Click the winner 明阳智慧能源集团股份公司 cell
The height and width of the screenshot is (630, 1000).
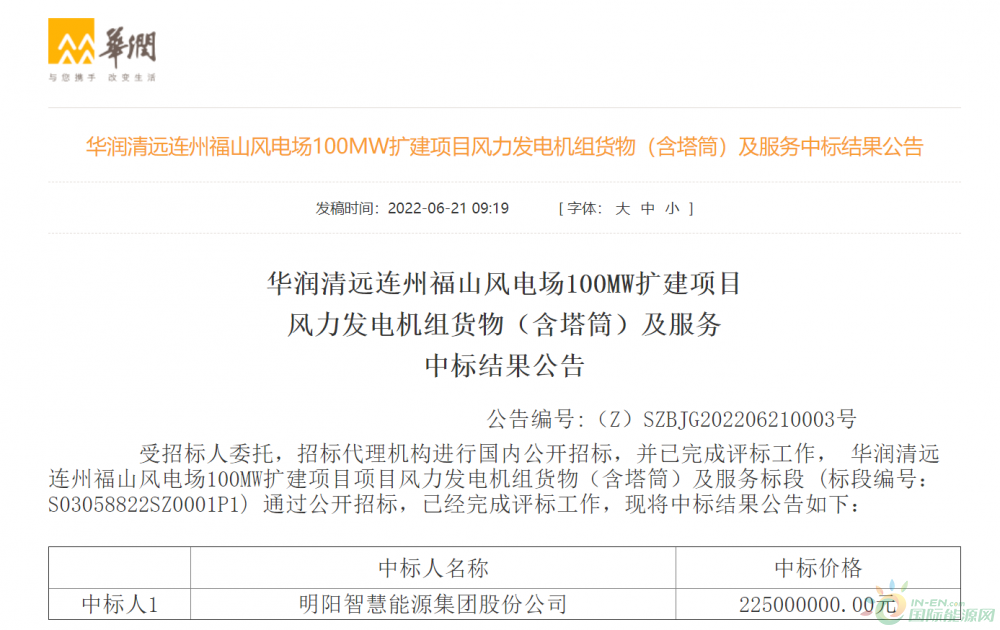point(433,604)
